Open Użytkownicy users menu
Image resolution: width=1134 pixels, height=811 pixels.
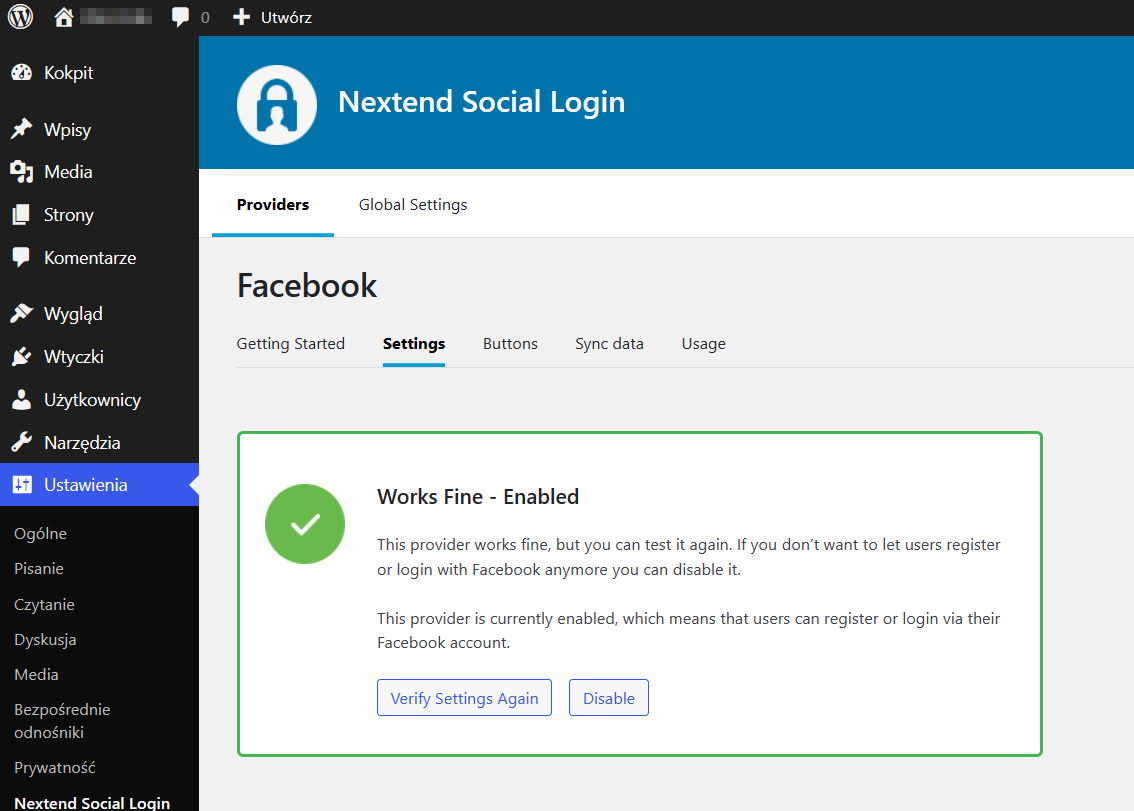click(93, 400)
